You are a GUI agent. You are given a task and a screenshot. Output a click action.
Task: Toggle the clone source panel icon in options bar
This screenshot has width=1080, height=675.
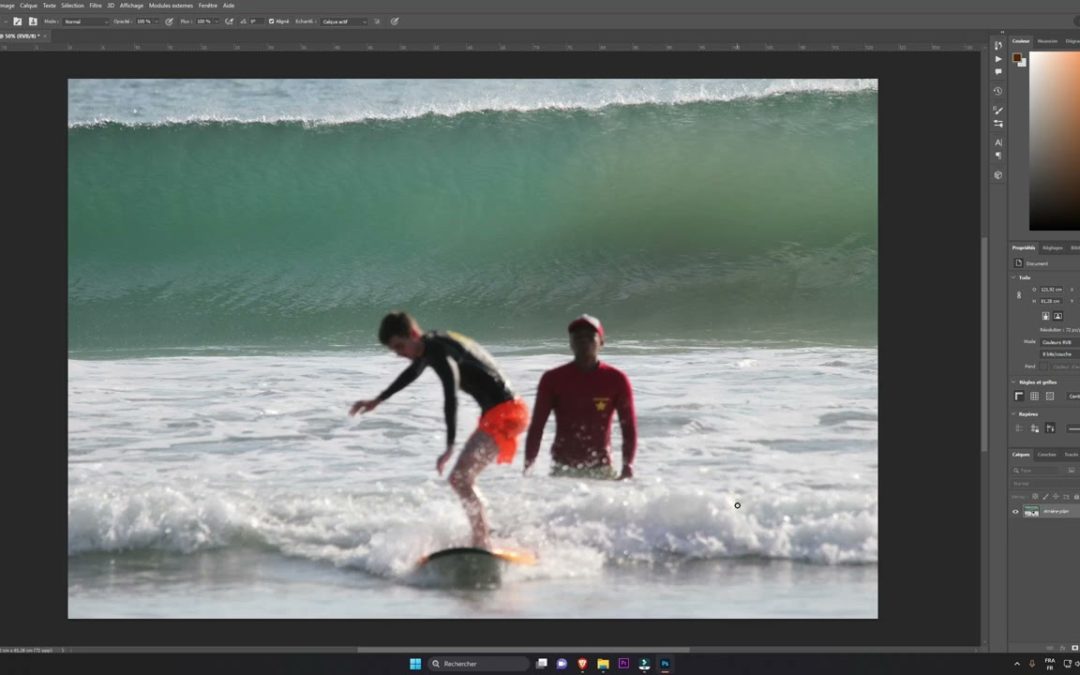32,21
